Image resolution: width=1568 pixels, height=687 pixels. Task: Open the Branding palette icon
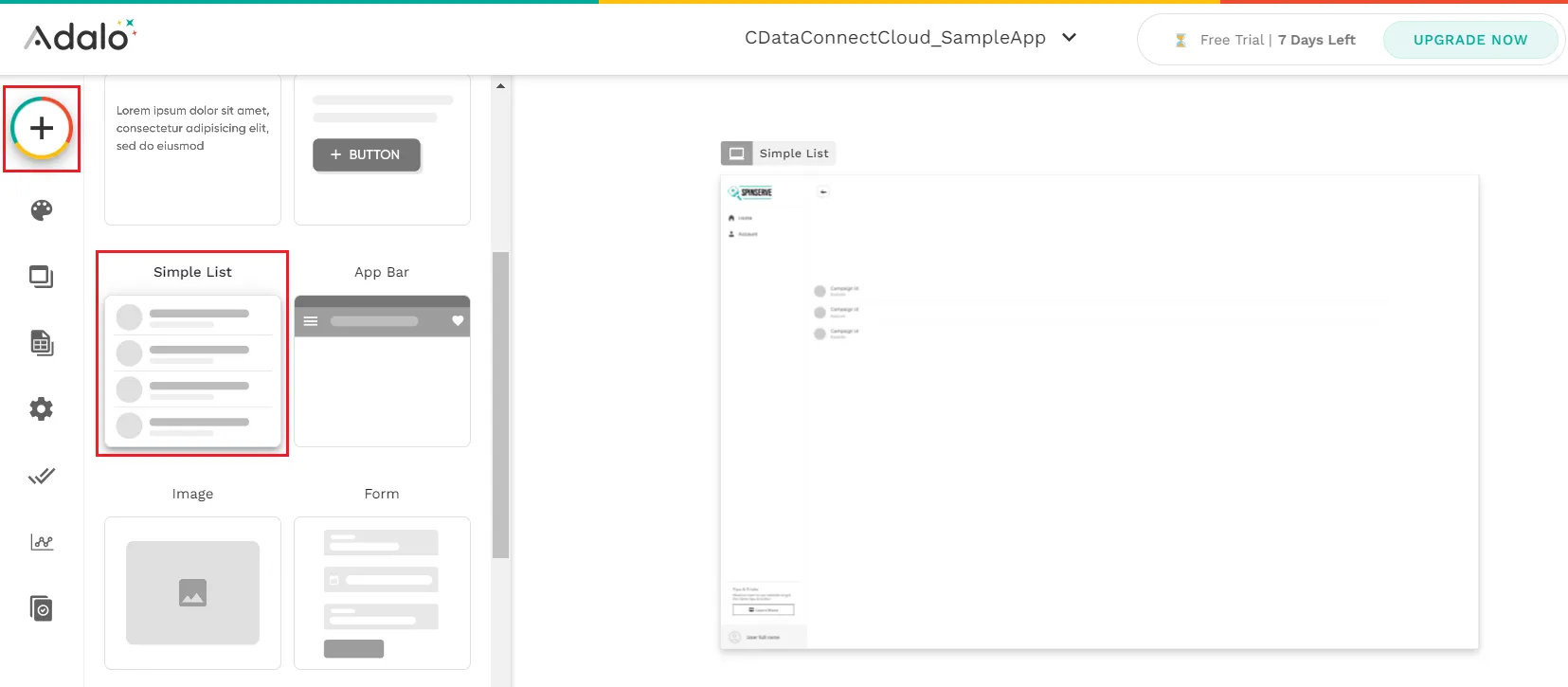(42, 210)
